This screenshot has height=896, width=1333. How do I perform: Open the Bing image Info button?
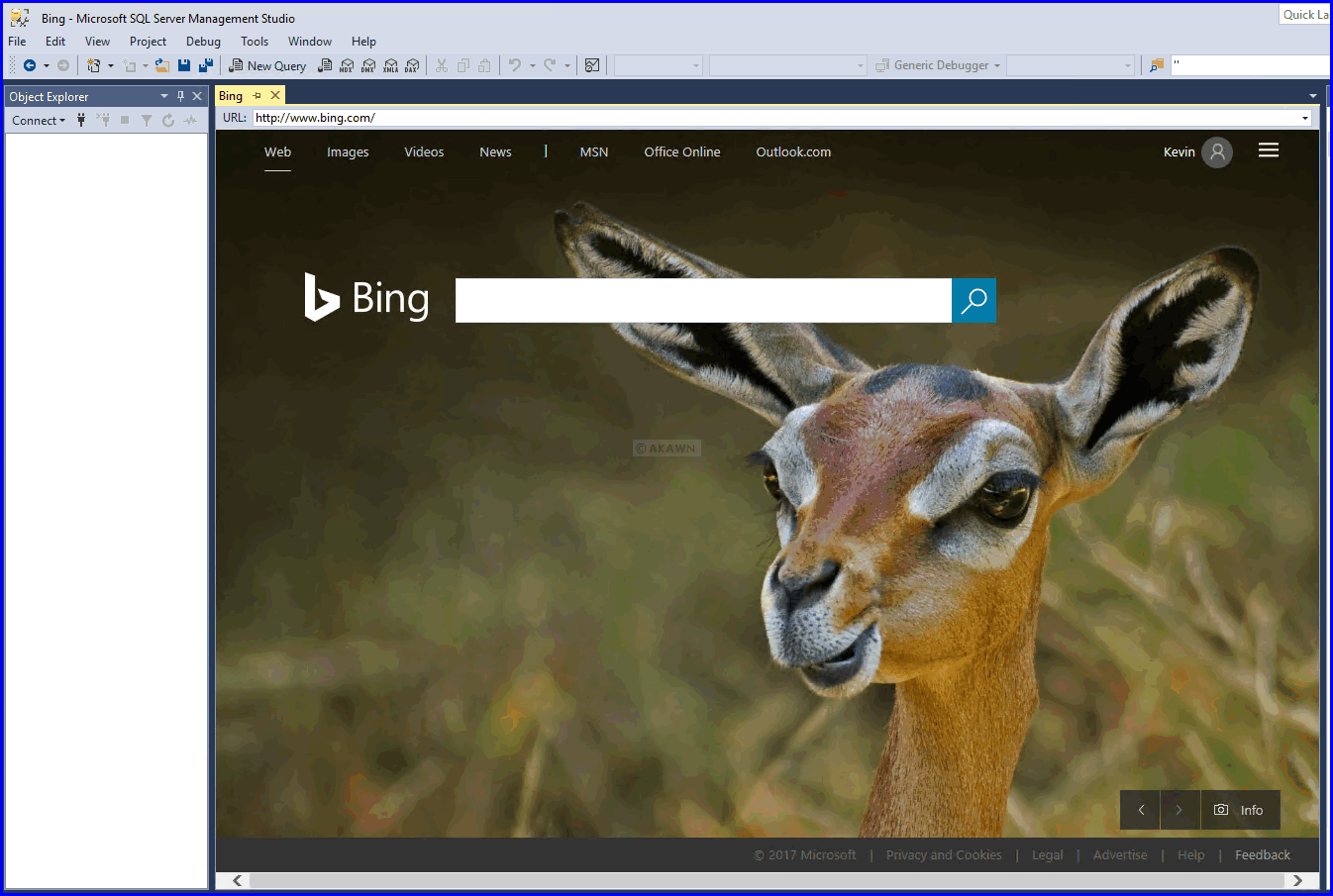click(x=1240, y=810)
